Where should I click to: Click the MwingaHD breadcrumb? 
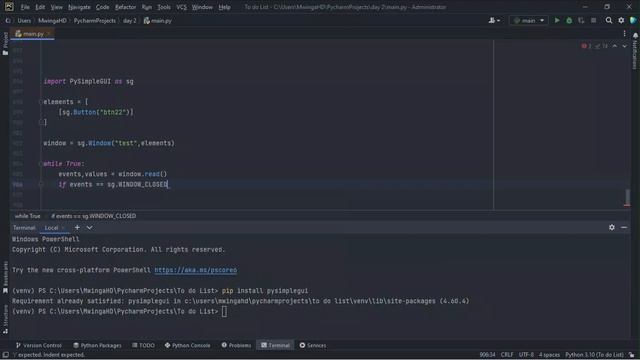(52, 20)
